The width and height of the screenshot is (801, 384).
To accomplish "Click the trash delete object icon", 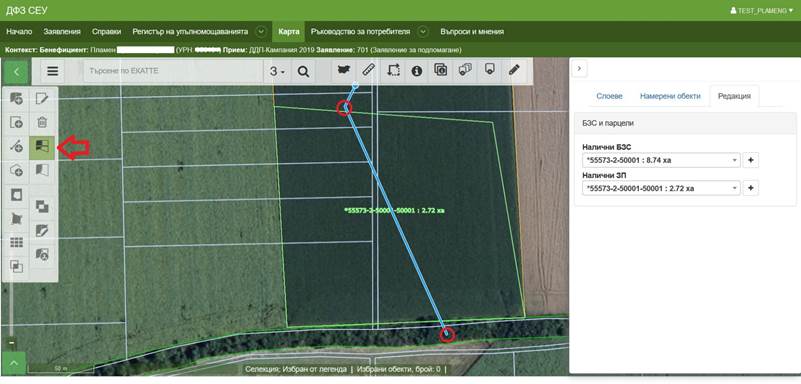I will pyautogui.click(x=42, y=123).
